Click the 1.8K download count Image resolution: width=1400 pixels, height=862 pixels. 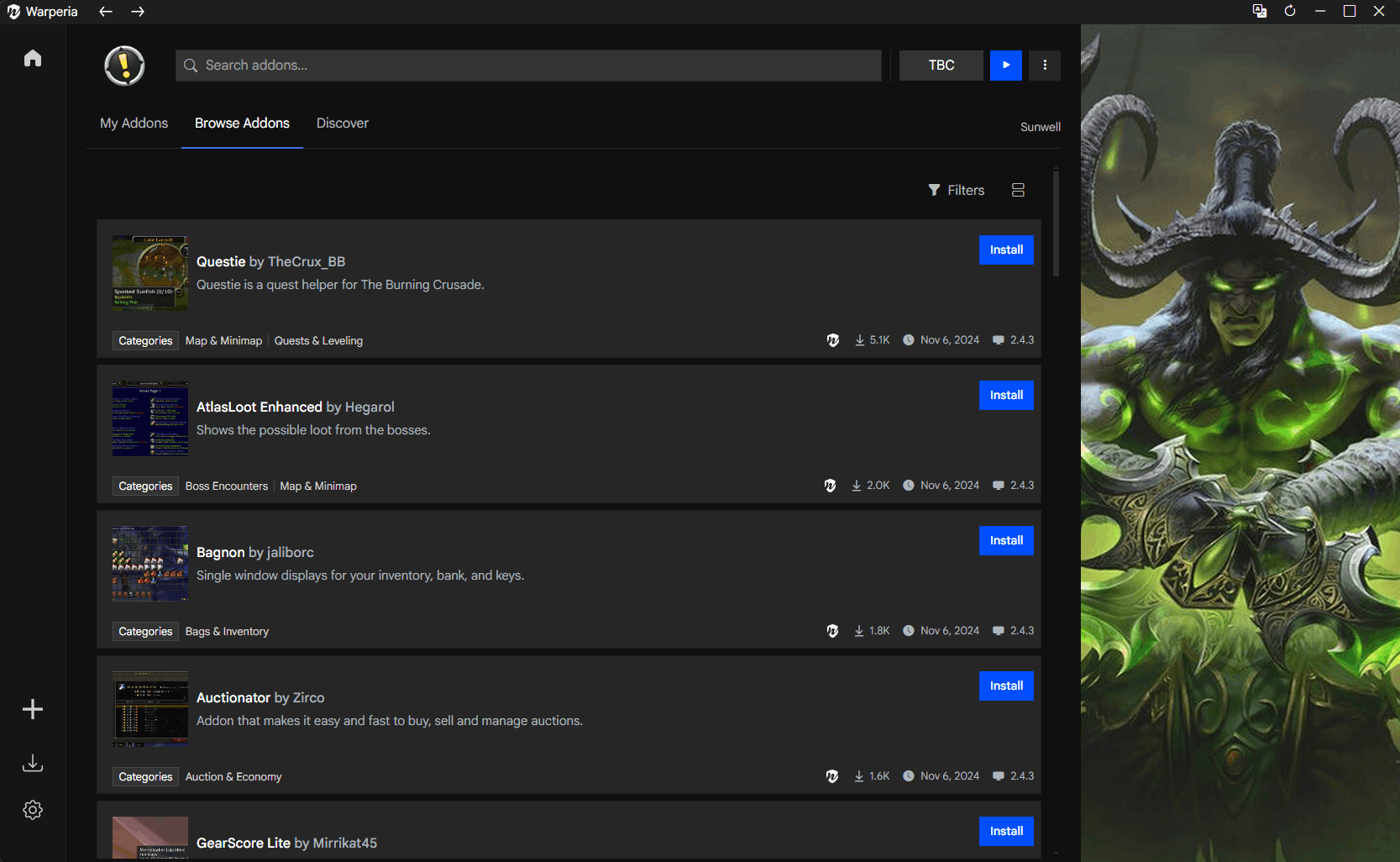(879, 631)
